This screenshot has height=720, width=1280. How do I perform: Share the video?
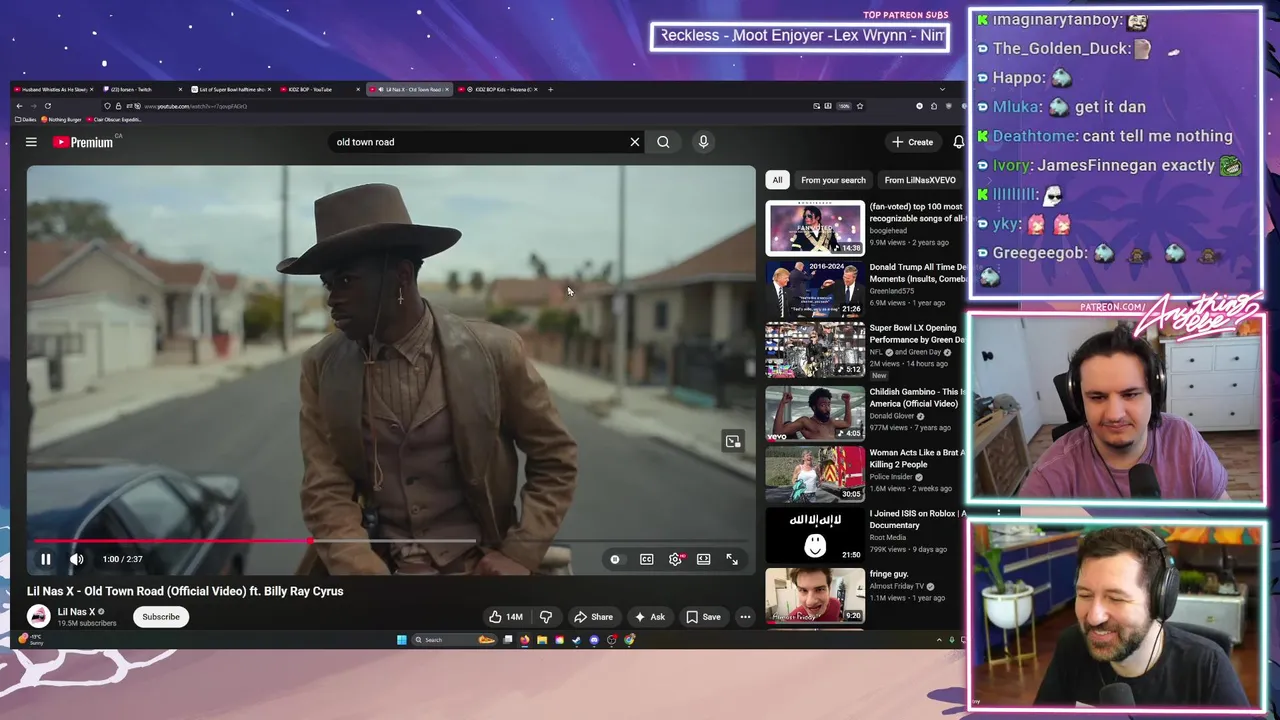click(x=593, y=617)
